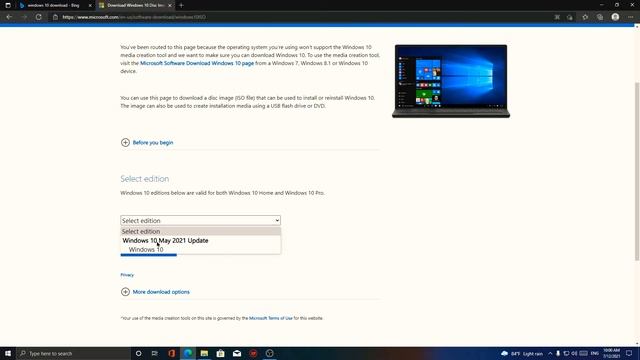
Task: Click the Type here to search box
Action: pos(73,353)
